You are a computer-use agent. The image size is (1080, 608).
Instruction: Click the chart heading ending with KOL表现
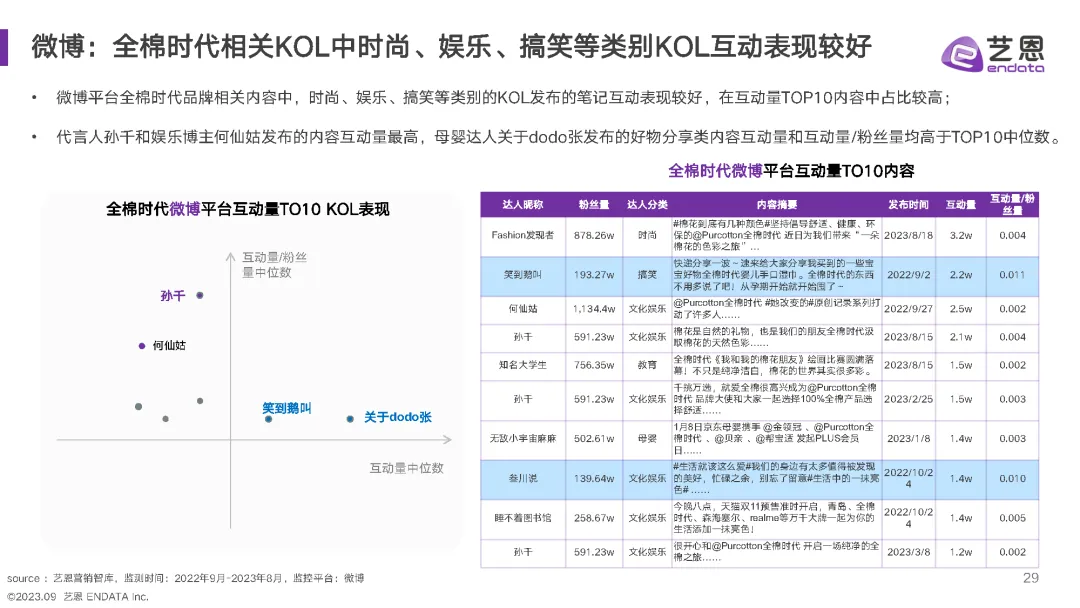(248, 209)
